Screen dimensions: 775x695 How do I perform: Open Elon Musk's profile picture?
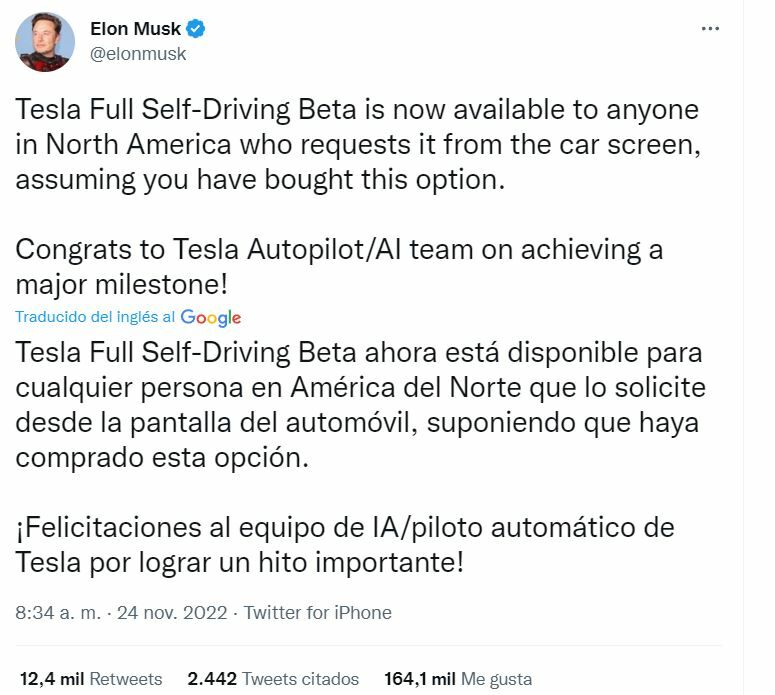pos(44,42)
